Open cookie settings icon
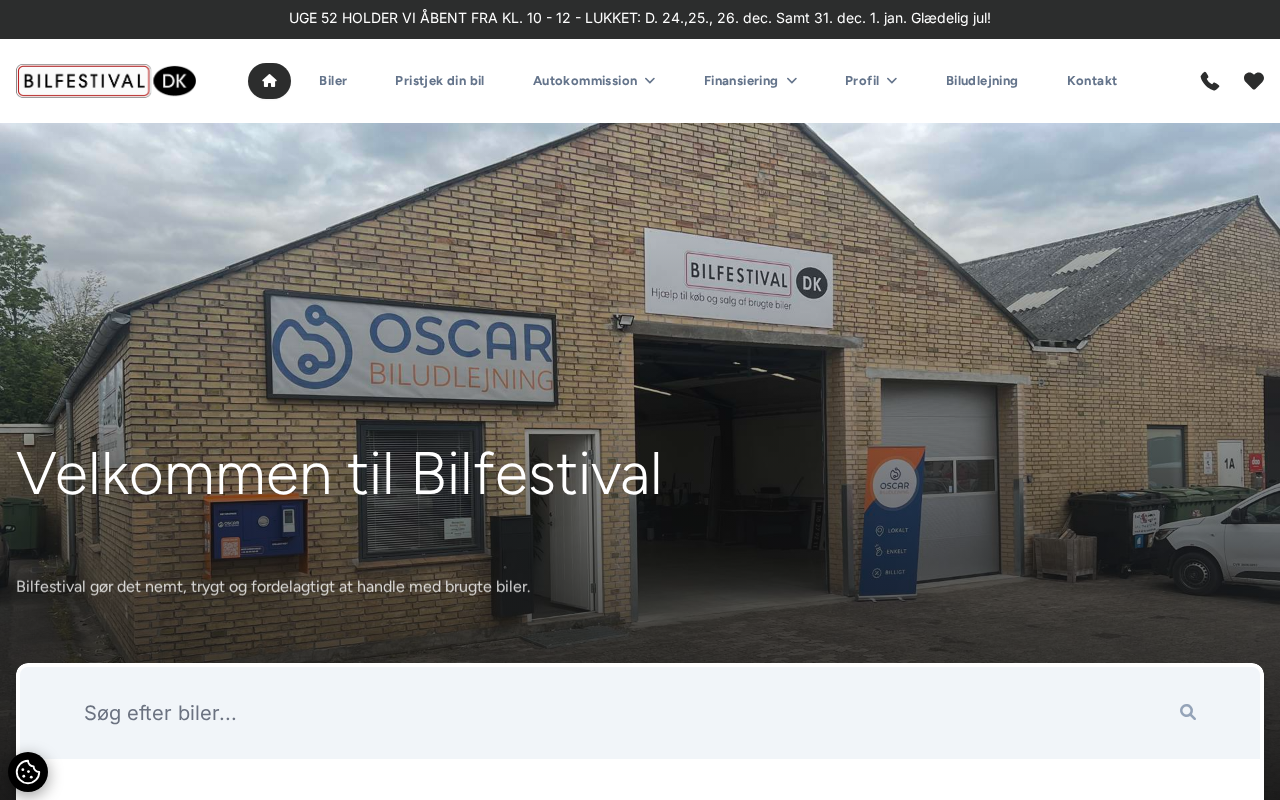This screenshot has width=1280, height=800. coord(28,772)
